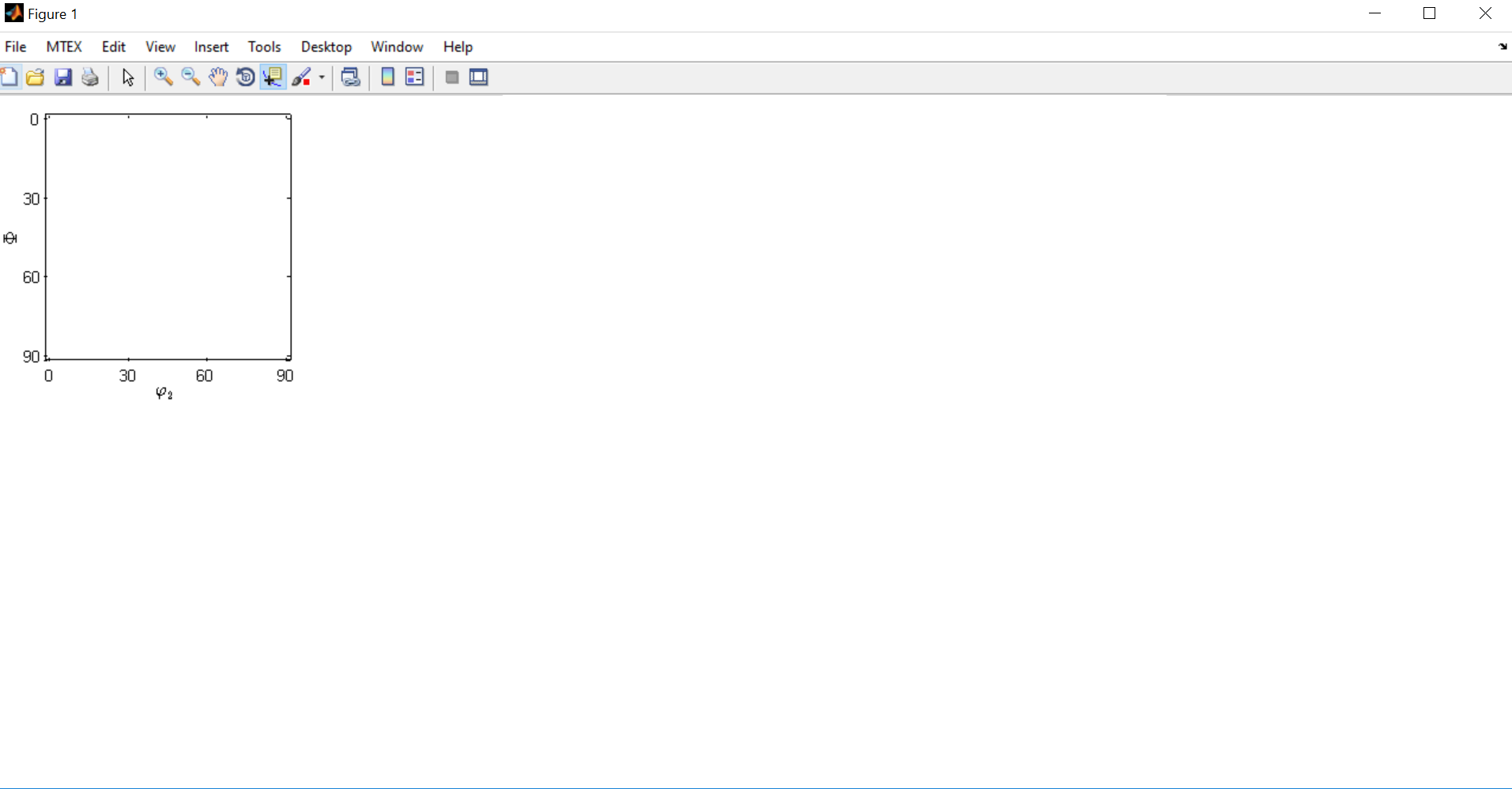Click inside the phi2 plot axes
The image size is (1512, 789).
point(168,237)
